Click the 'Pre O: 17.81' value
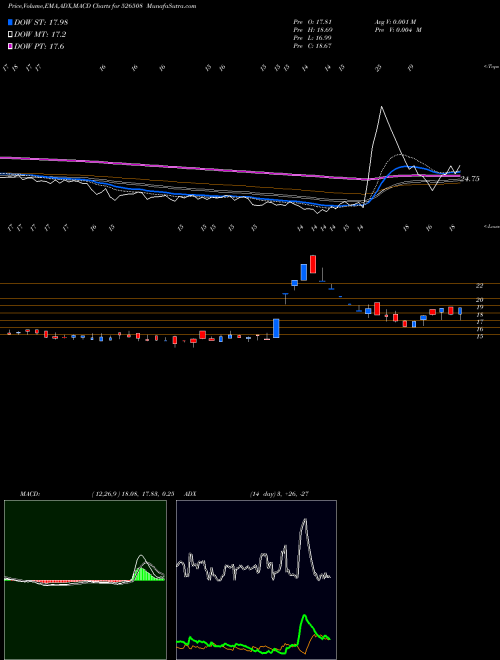 click(x=313, y=22)
